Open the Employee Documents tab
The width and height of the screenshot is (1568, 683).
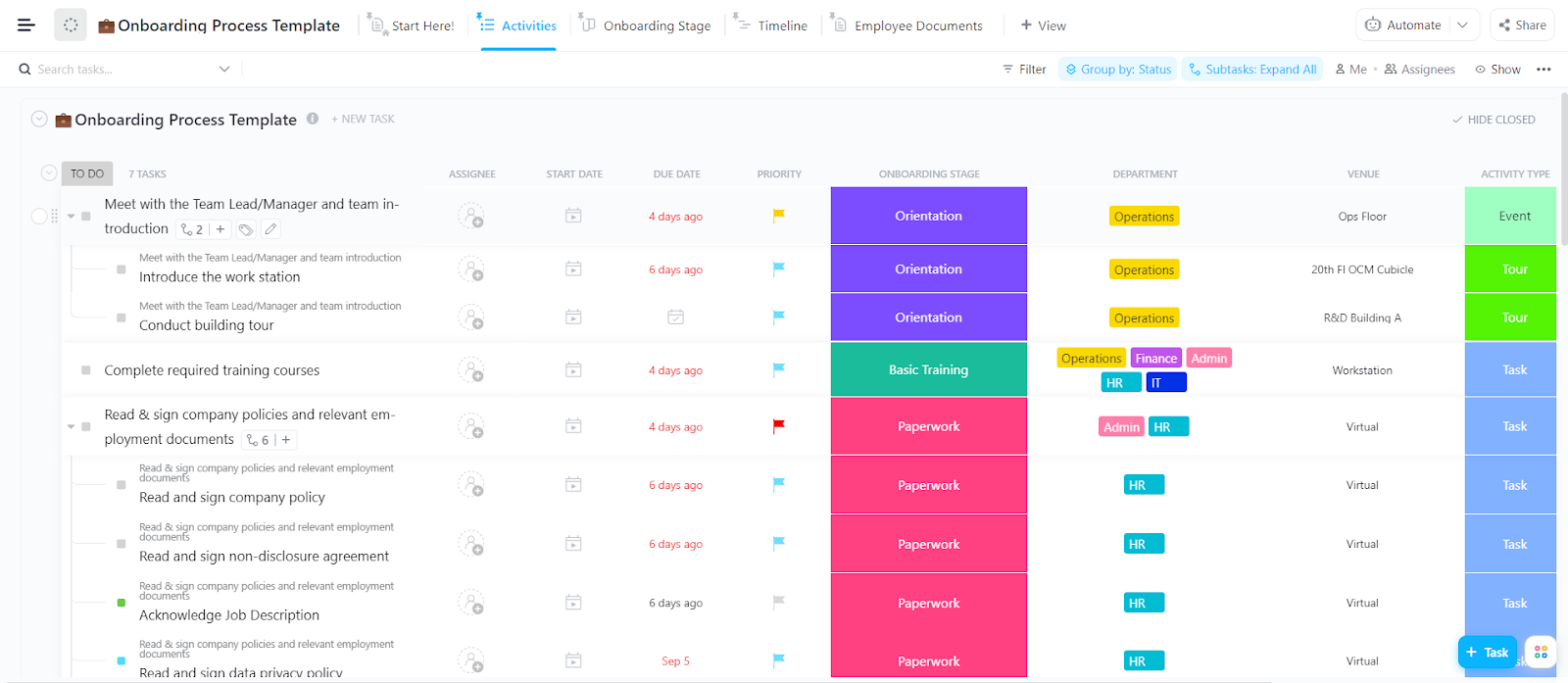[x=906, y=25]
